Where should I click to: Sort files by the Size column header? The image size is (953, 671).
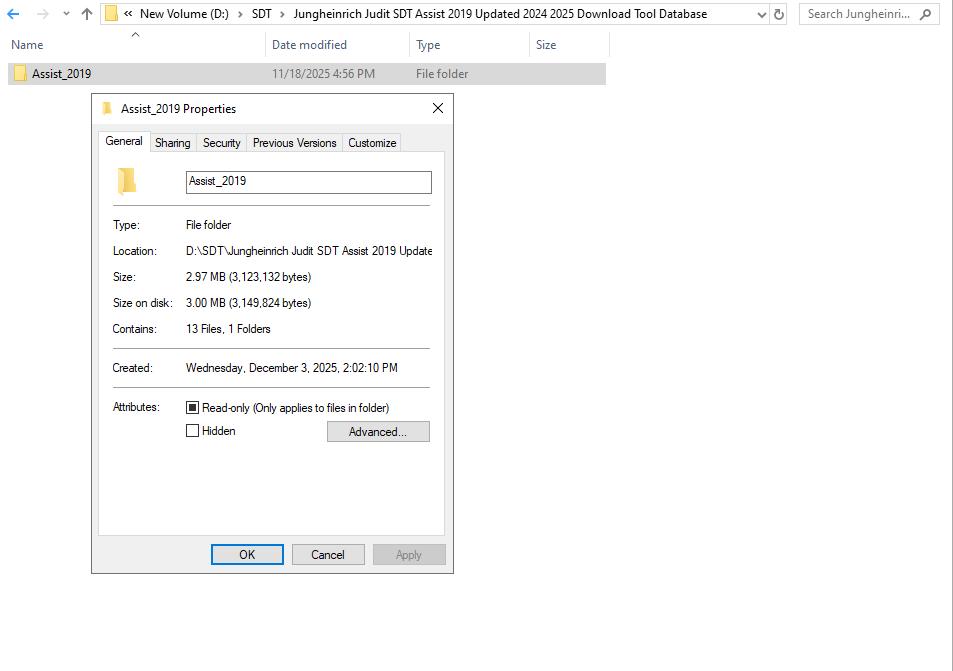pyautogui.click(x=548, y=44)
